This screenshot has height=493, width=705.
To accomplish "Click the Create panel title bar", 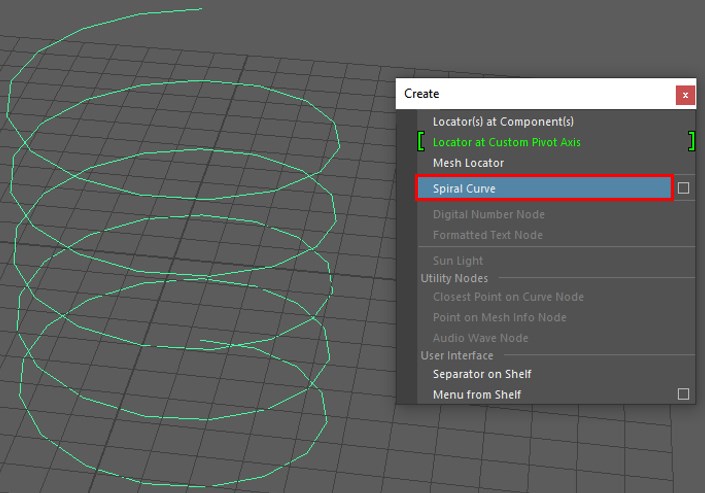I will point(530,94).
